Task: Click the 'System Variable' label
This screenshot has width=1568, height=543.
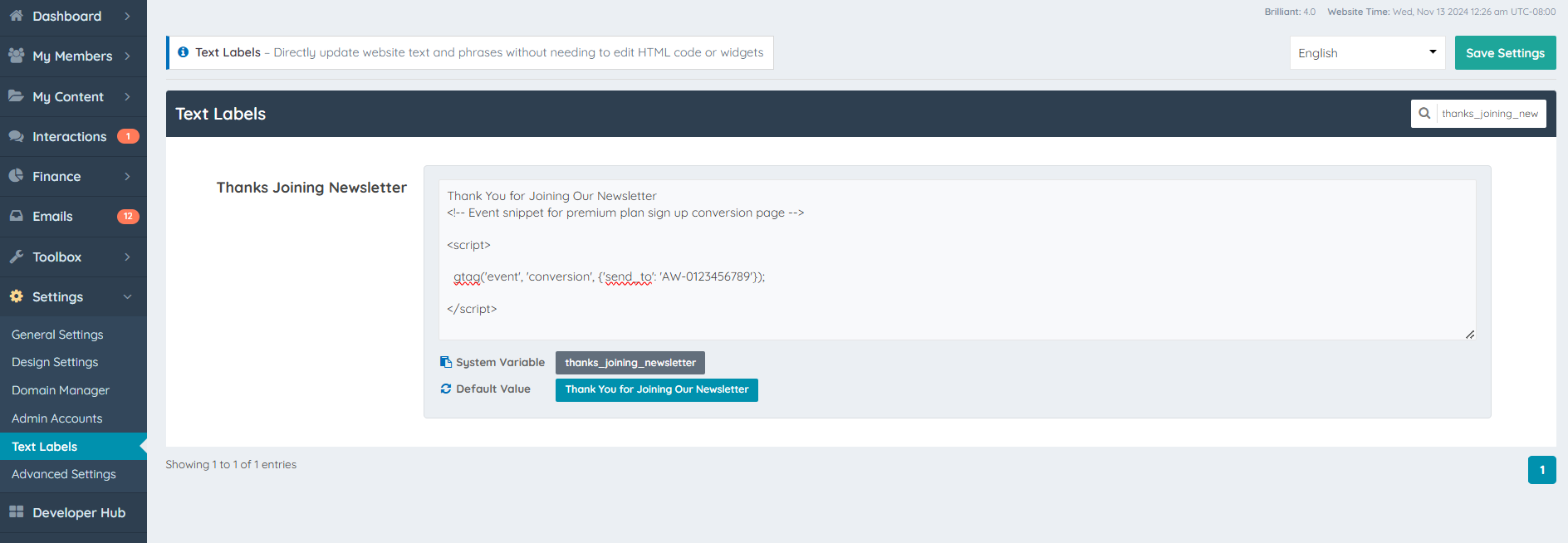Action: pos(500,362)
